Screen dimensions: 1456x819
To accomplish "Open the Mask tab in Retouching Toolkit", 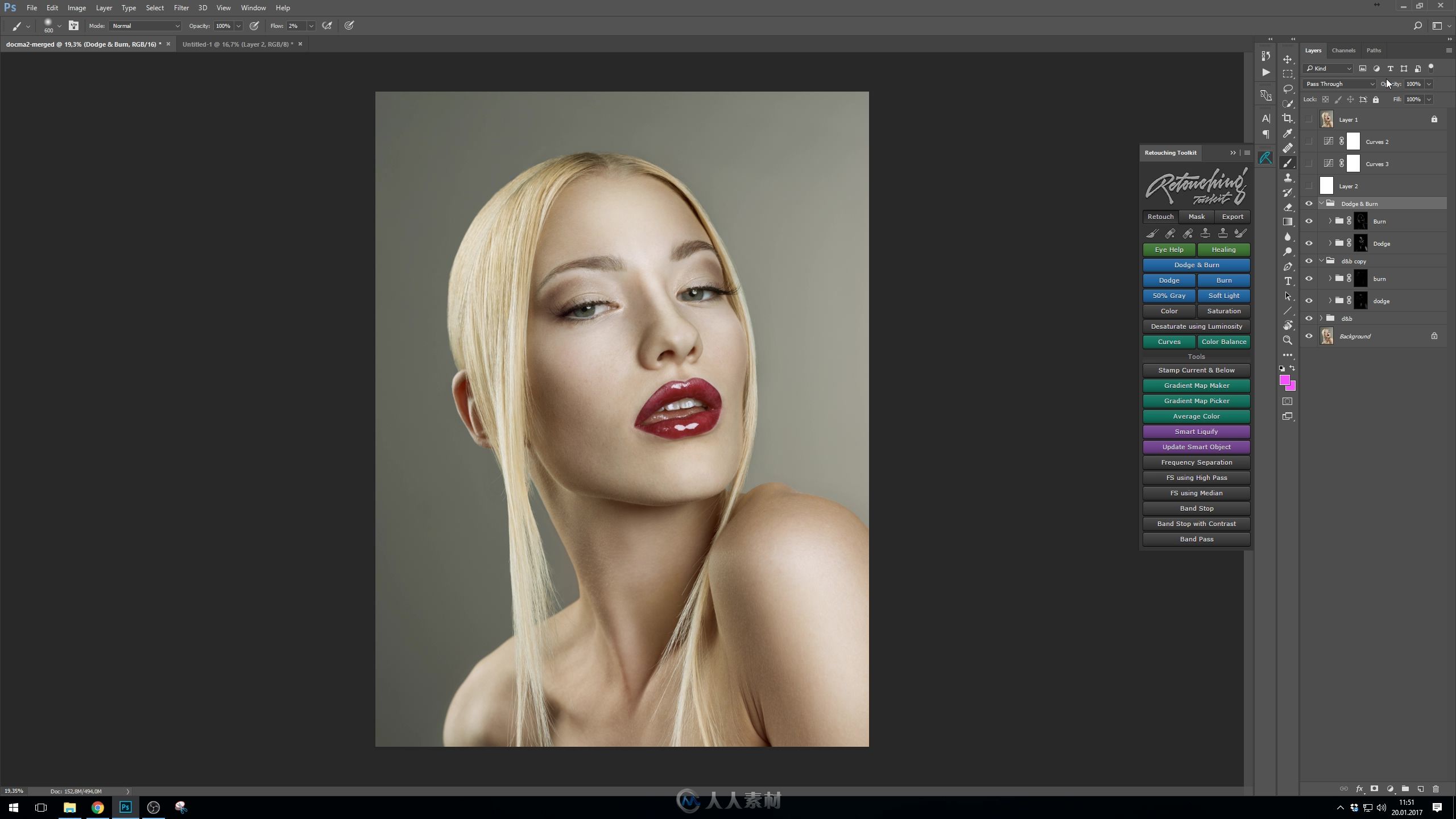I will tap(1196, 217).
